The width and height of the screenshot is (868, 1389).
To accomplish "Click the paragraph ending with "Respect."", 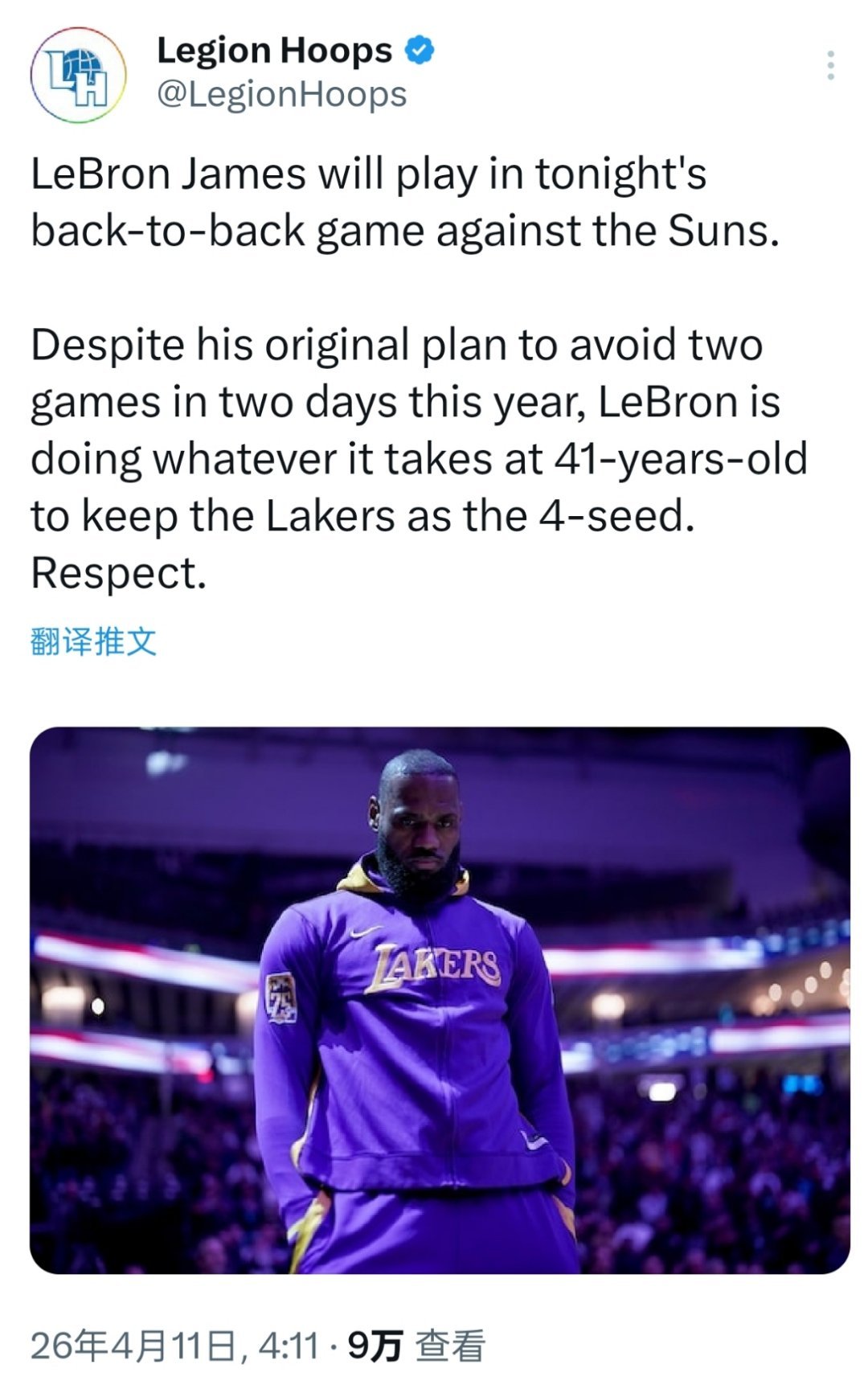I will click(x=418, y=458).
